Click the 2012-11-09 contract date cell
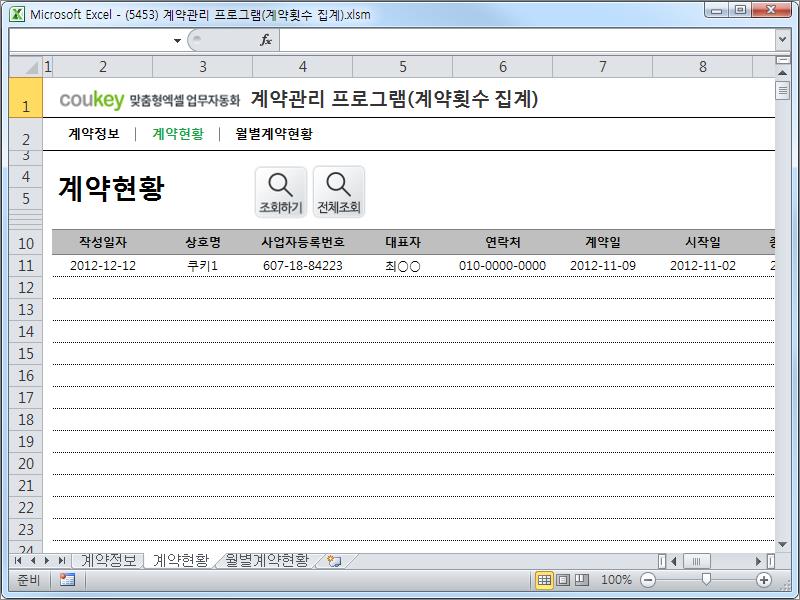This screenshot has width=800, height=600. tap(603, 266)
